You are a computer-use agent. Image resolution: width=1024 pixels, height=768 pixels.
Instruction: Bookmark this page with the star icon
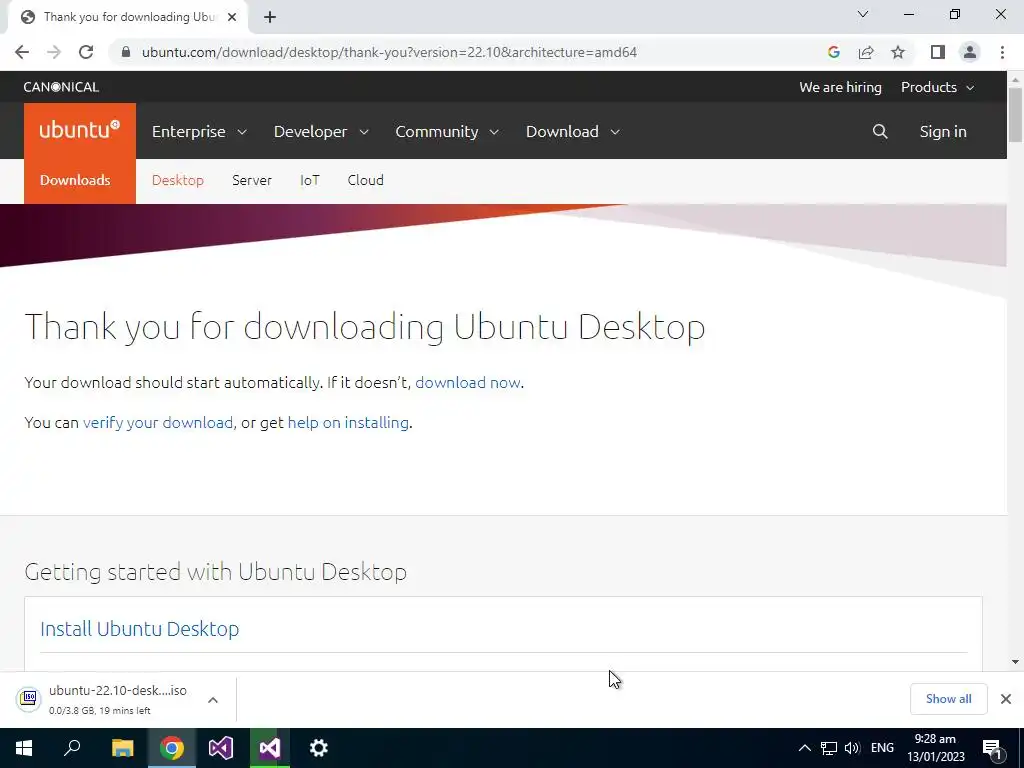(x=898, y=52)
